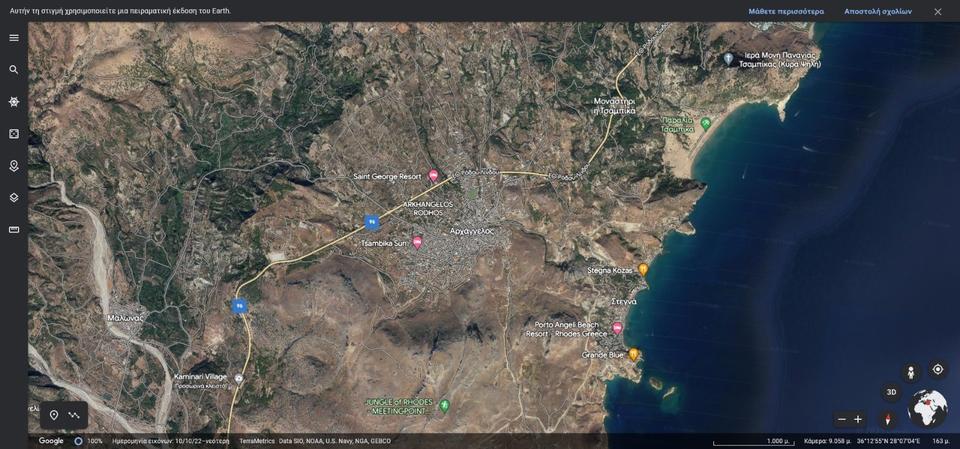Image resolution: width=960 pixels, height=449 pixels.
Task: Click the 'Μάθετε περισσότερα' link
Action: 786,11
